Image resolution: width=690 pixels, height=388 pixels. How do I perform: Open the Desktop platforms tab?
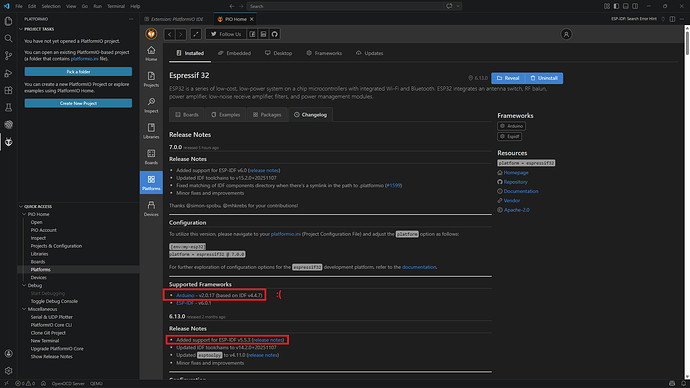(279, 53)
